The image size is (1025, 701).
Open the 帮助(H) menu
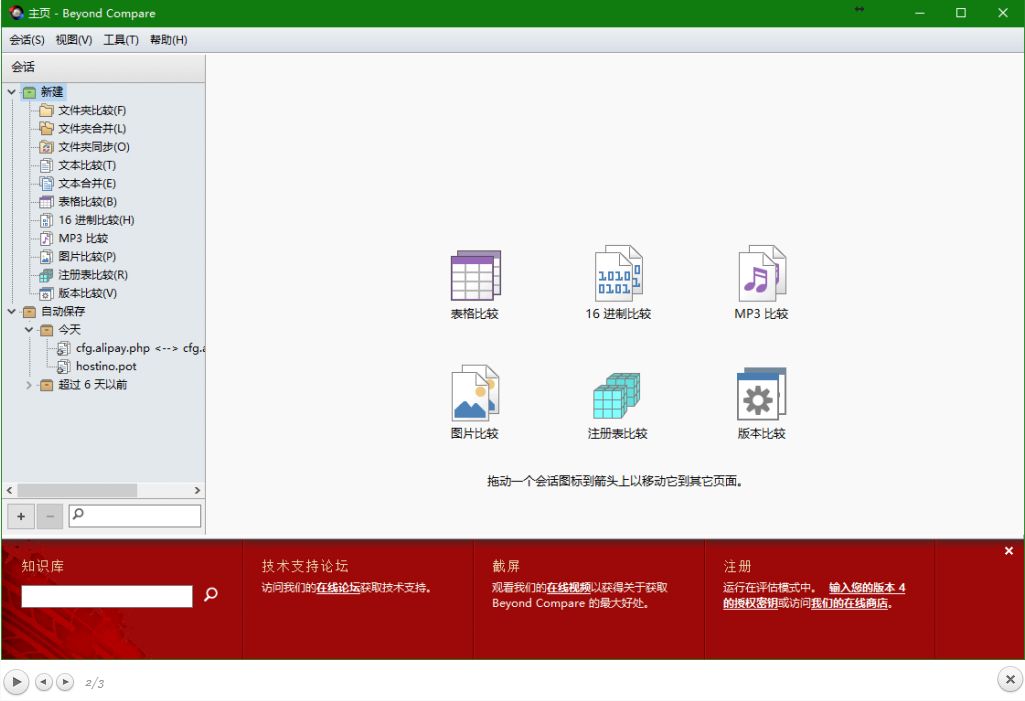(169, 40)
